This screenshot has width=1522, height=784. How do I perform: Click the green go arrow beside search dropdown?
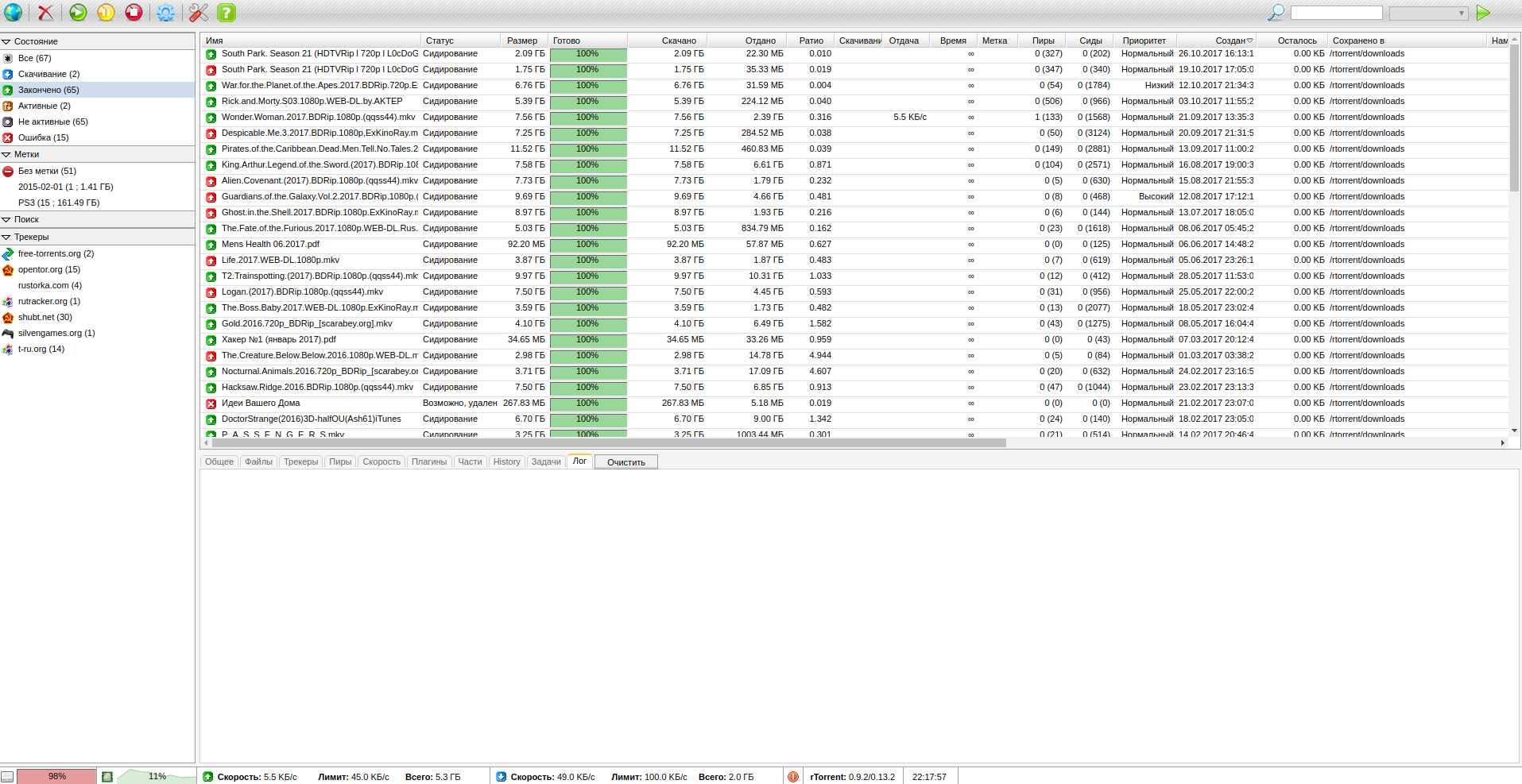(1483, 13)
